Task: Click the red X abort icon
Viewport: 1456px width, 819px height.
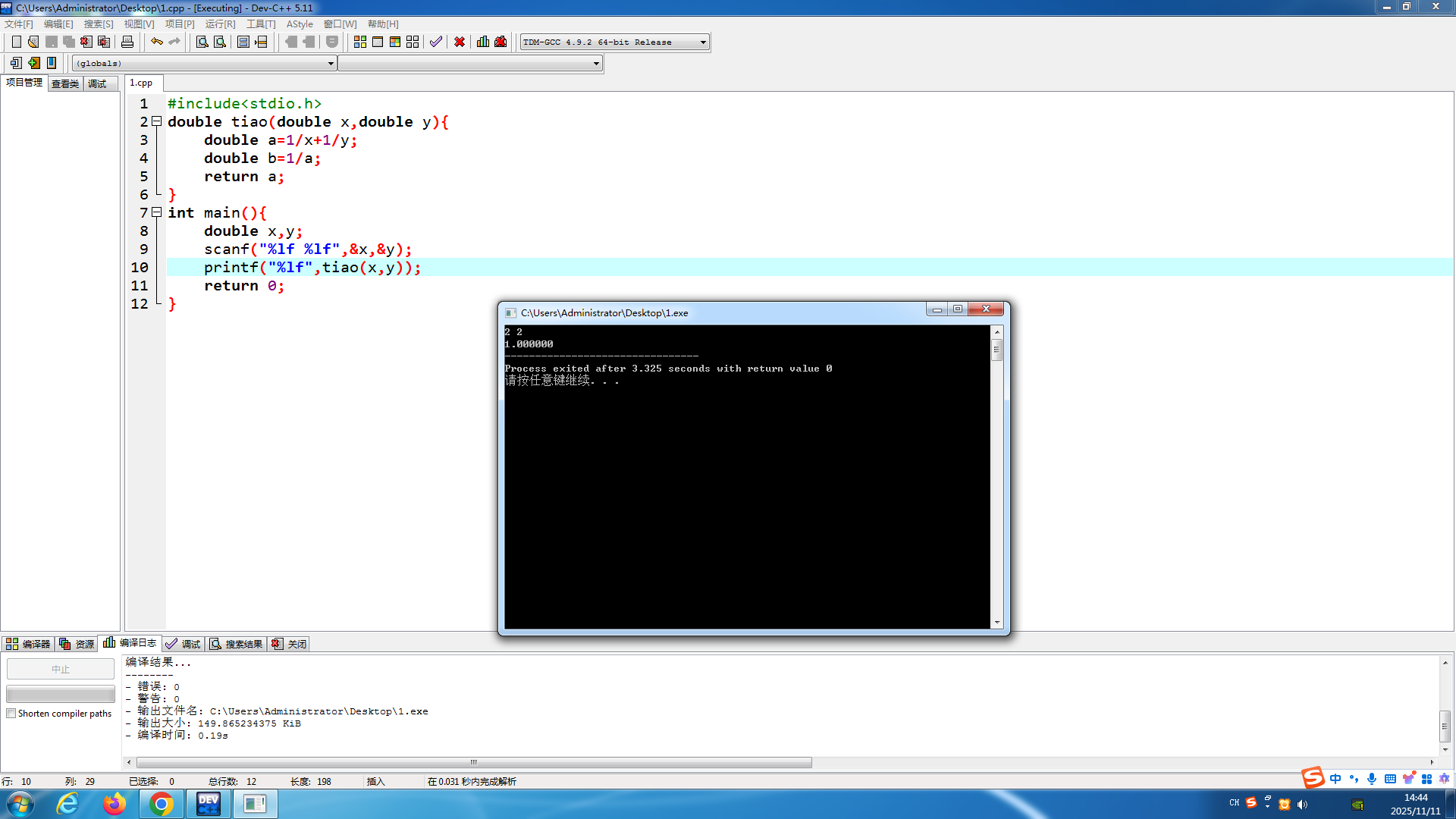Action: (x=460, y=42)
